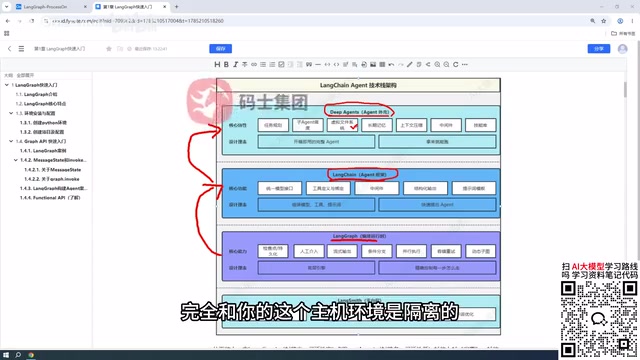This screenshot has height=360, width=640.
Task: Insert a hyperlink using the link icon
Action: [254, 64]
